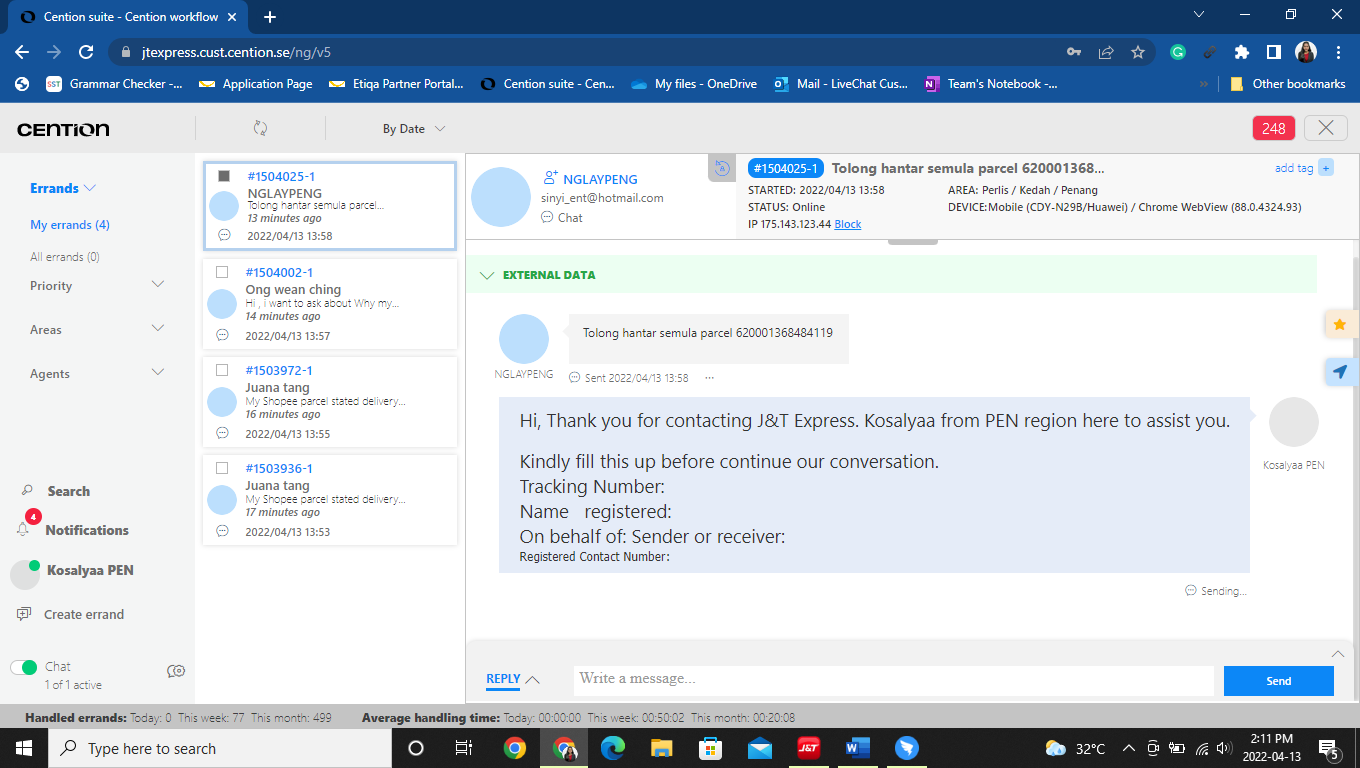Click the blue paper plane icon
This screenshot has width=1360, height=768.
[x=1339, y=372]
